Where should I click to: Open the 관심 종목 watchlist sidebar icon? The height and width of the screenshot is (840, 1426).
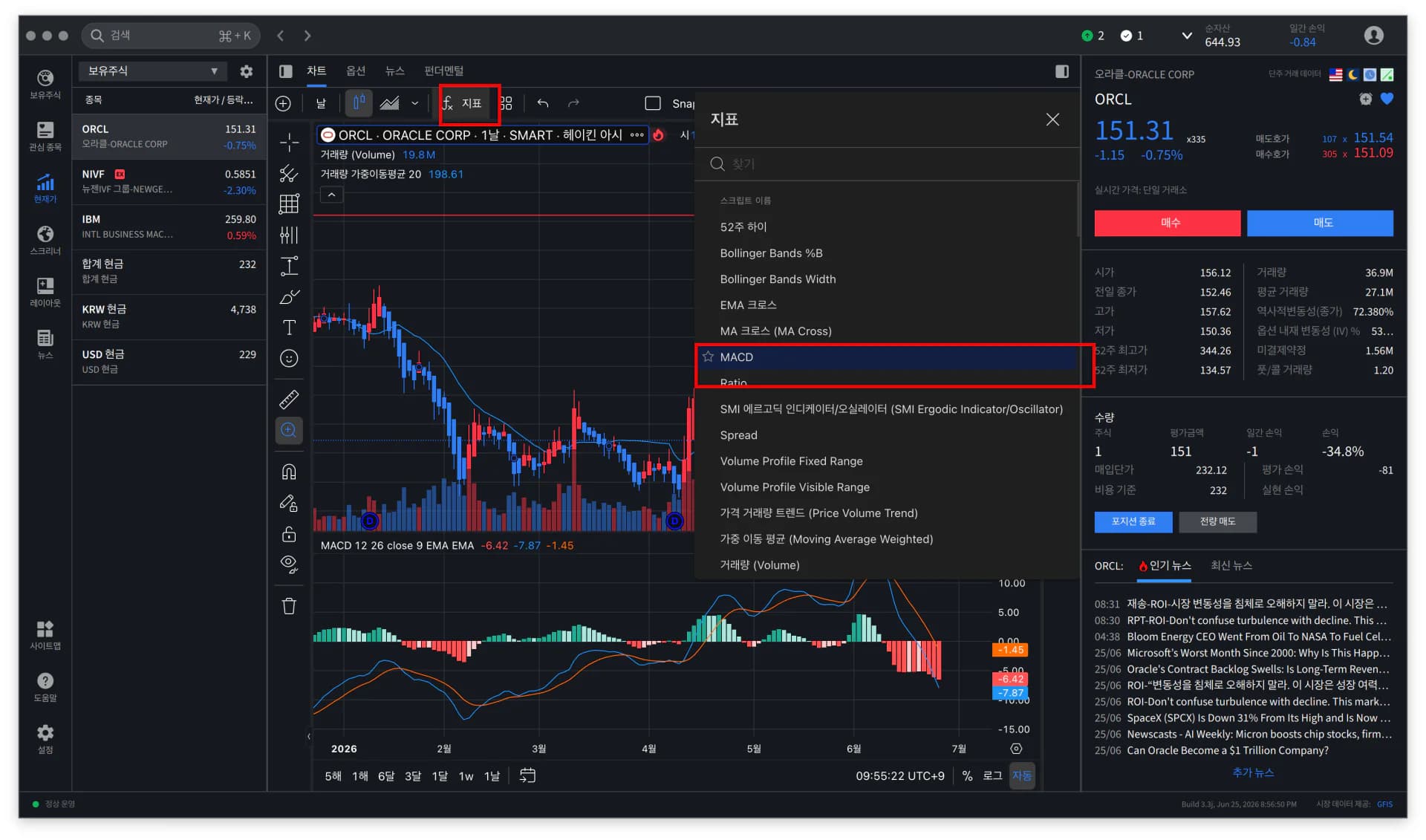pos(45,136)
